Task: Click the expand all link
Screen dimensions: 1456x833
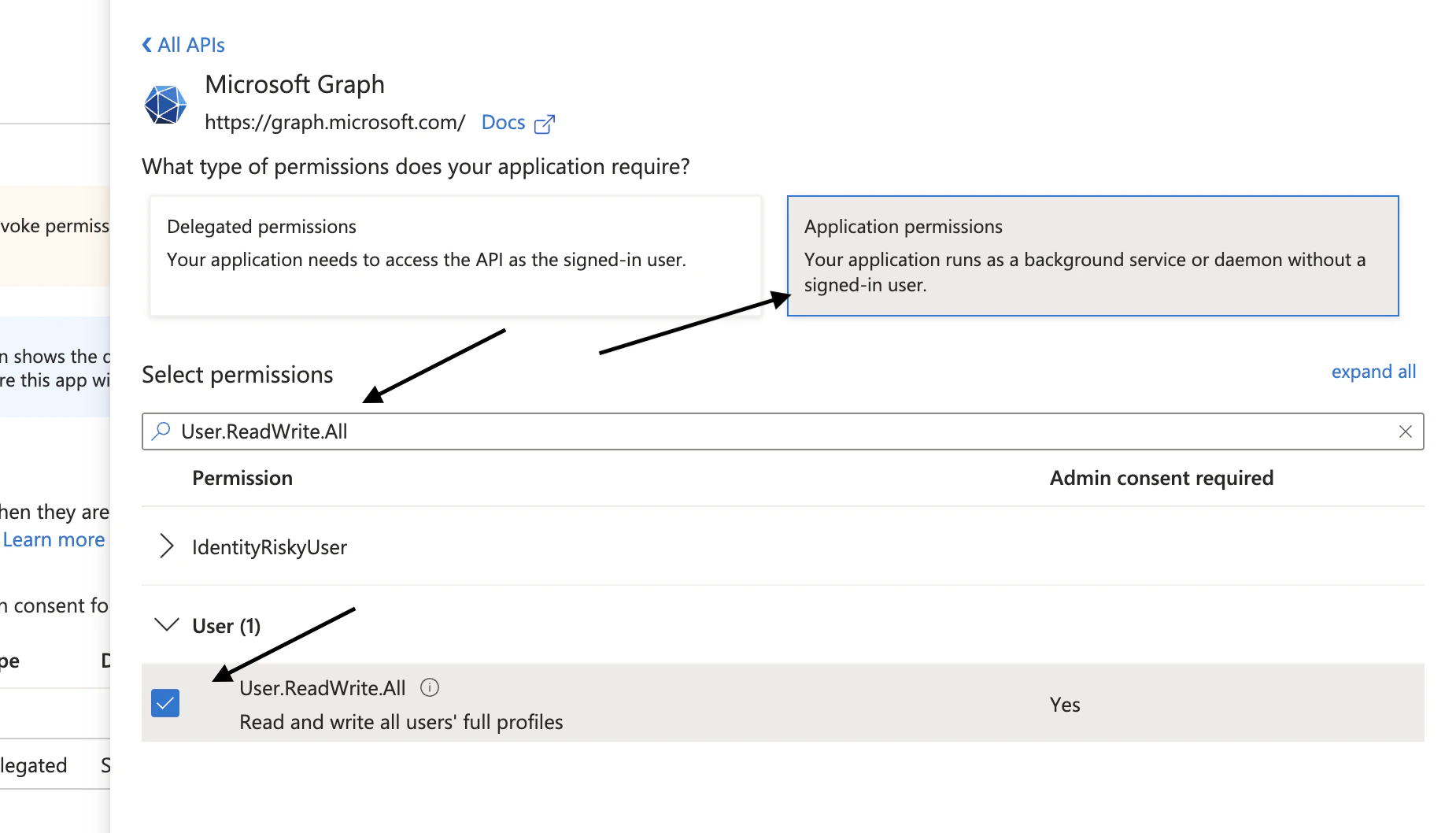Action: click(x=1373, y=372)
